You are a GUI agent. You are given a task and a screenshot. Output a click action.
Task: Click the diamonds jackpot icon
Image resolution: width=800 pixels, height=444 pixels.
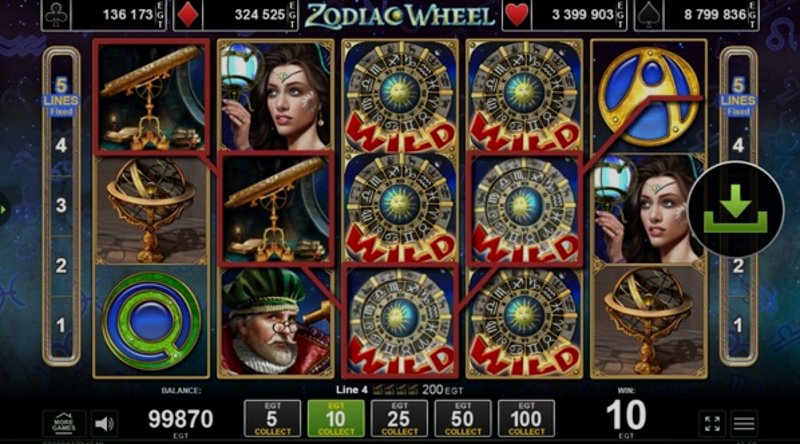188,15
